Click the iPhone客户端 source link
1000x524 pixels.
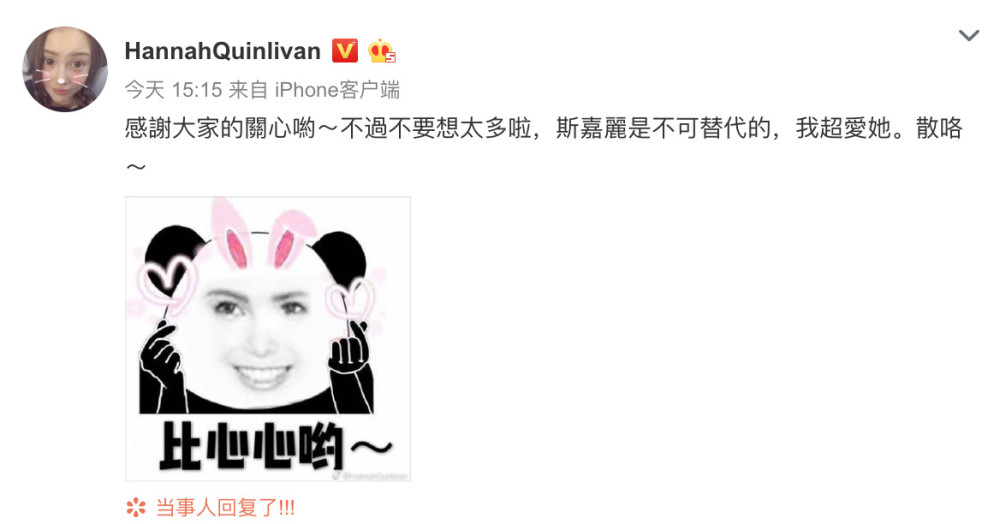click(x=337, y=90)
